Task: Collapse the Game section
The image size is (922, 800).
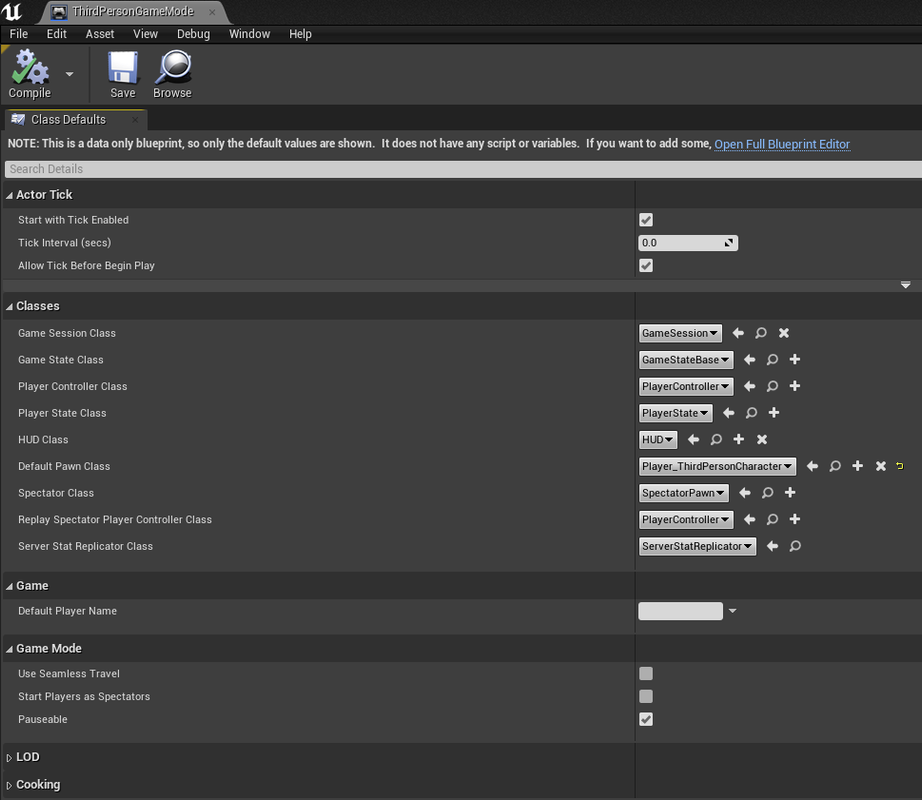Action: 9,587
